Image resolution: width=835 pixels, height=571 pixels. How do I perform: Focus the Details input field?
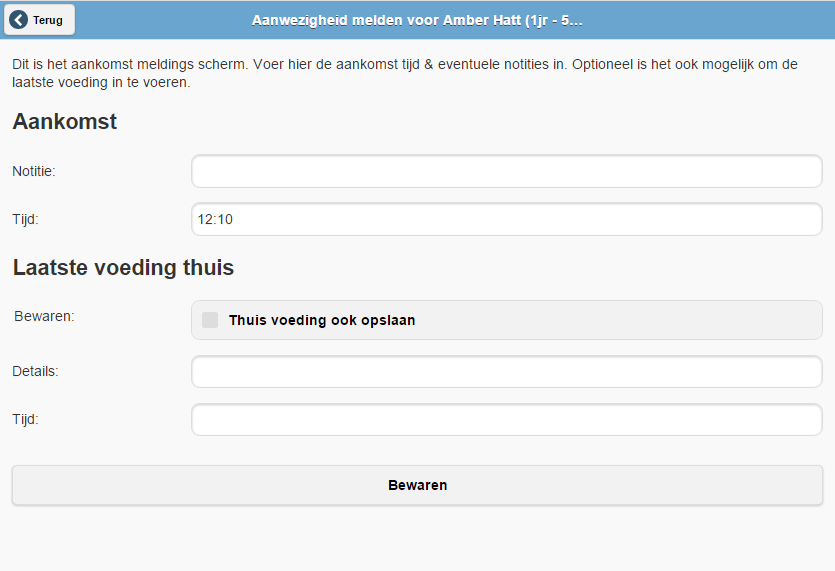click(x=506, y=371)
